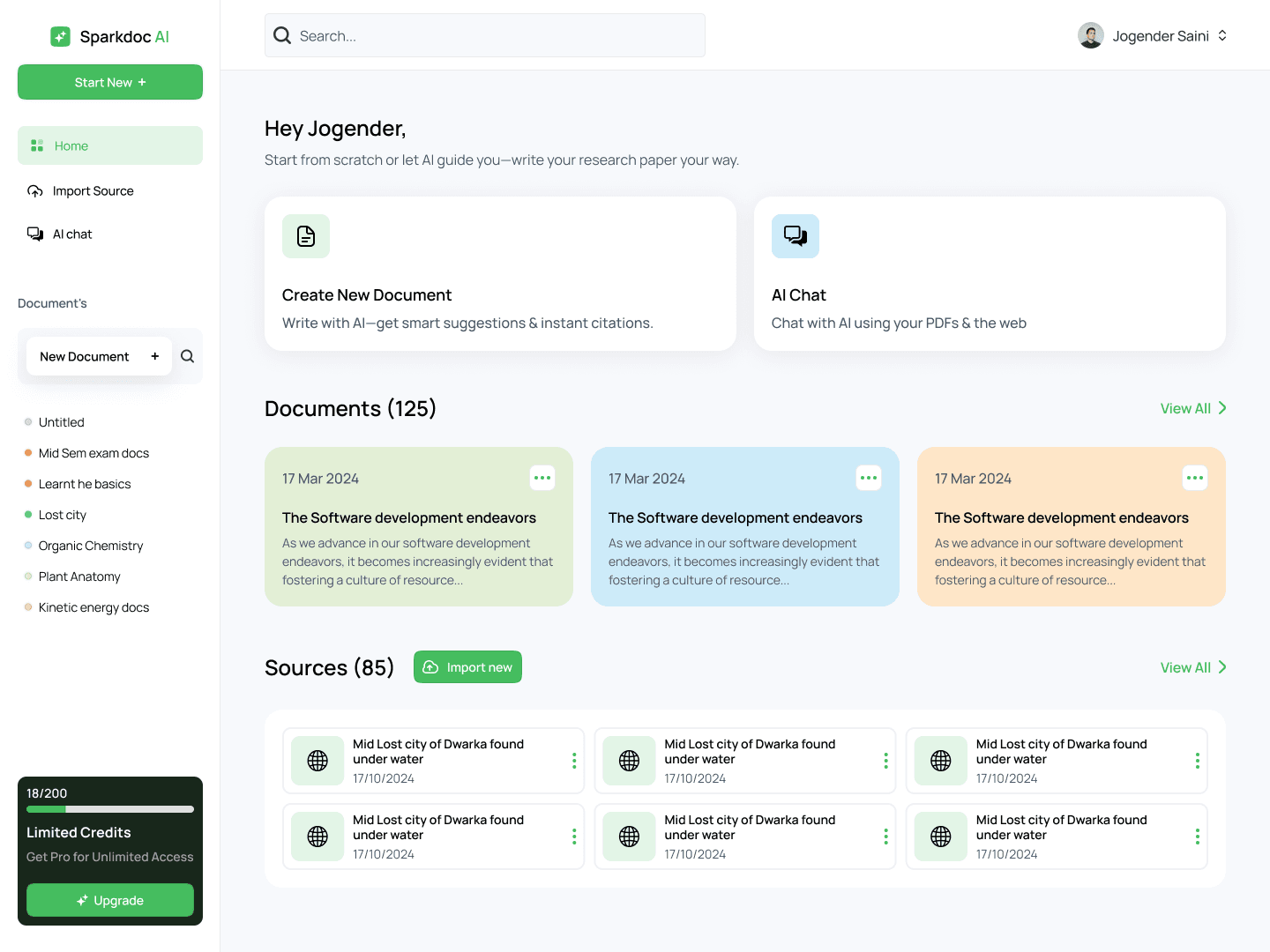Click the Import new sources button
This screenshot has width=1270, height=952.
(467, 666)
